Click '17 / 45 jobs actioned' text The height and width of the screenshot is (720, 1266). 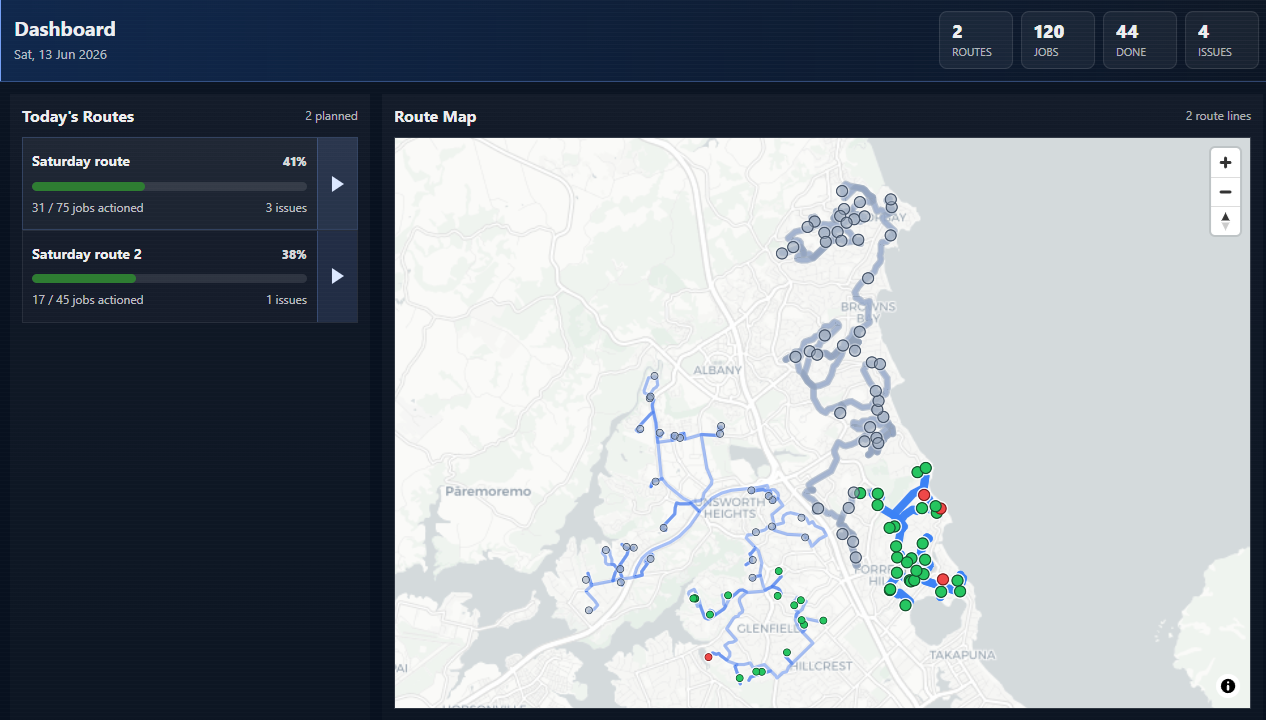(87, 300)
